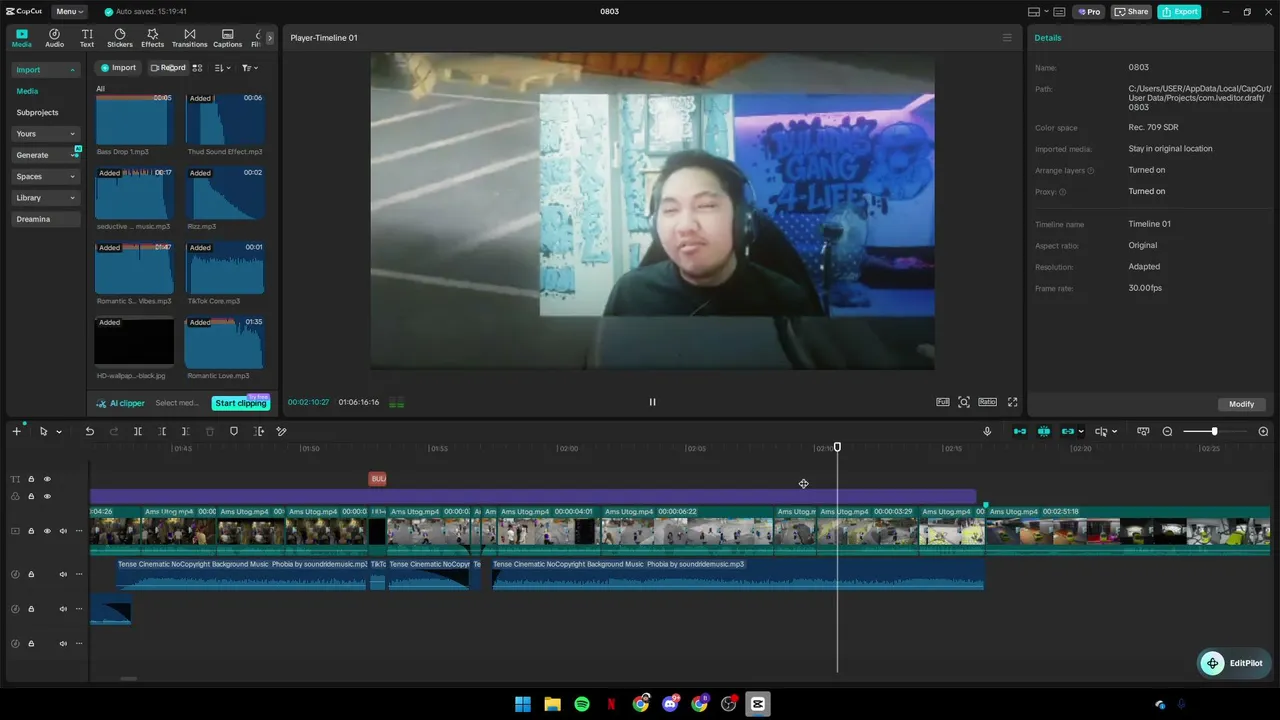
Task: Switch to the Effects tab
Action: [152, 38]
